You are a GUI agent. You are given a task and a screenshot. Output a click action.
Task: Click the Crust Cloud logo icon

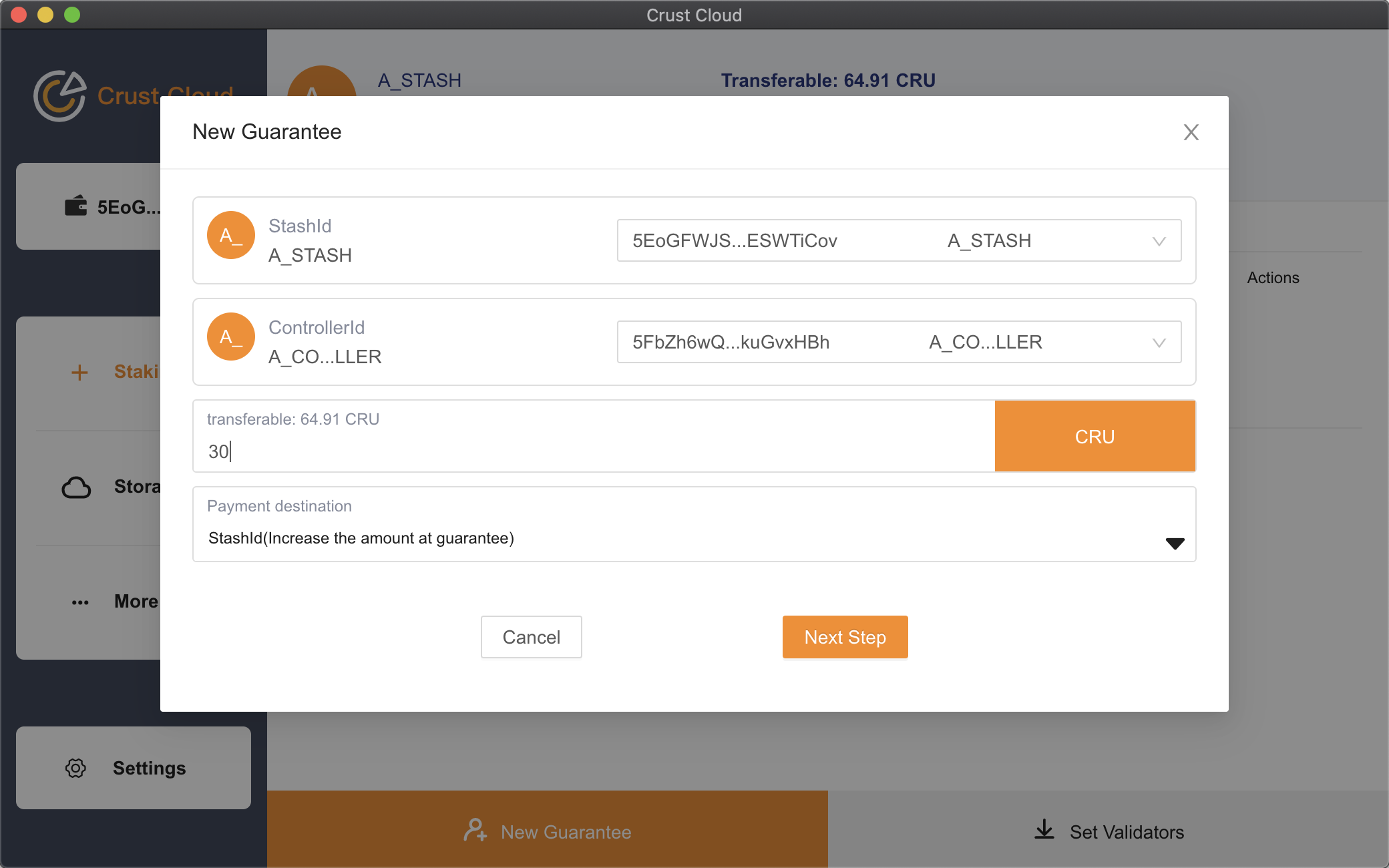click(x=60, y=96)
